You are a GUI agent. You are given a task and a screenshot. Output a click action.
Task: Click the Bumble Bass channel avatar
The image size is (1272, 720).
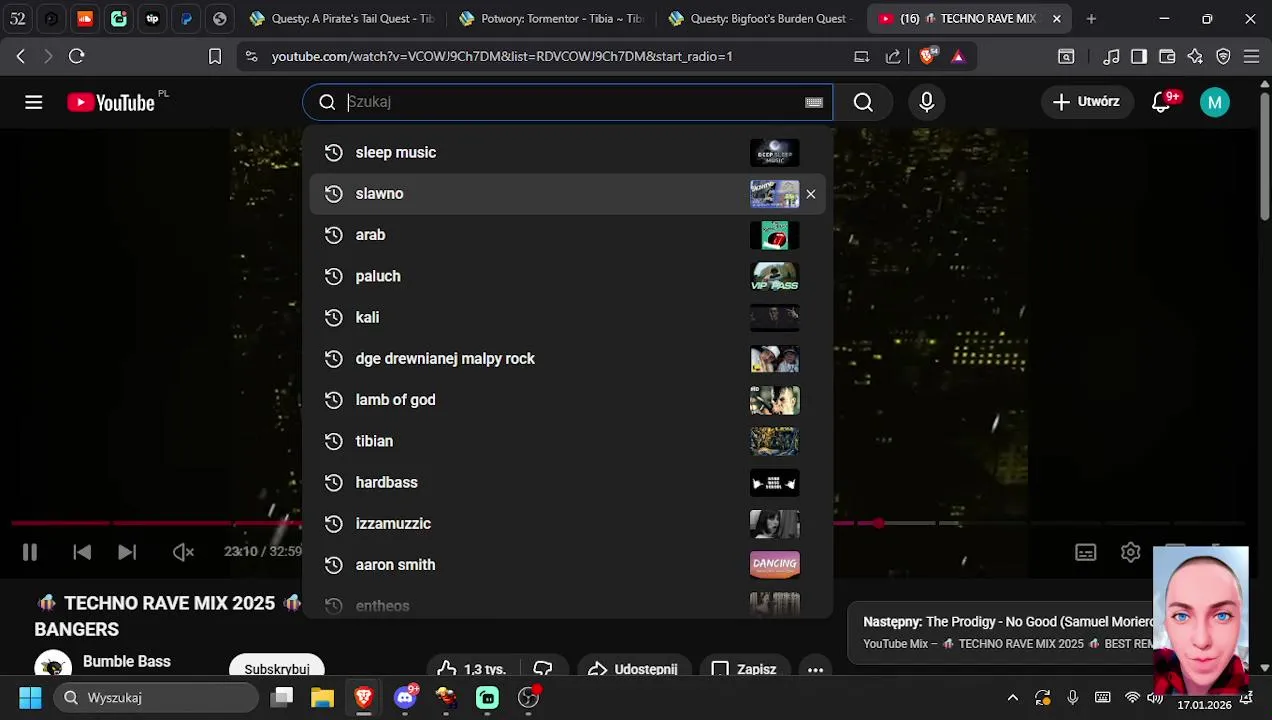(53, 665)
